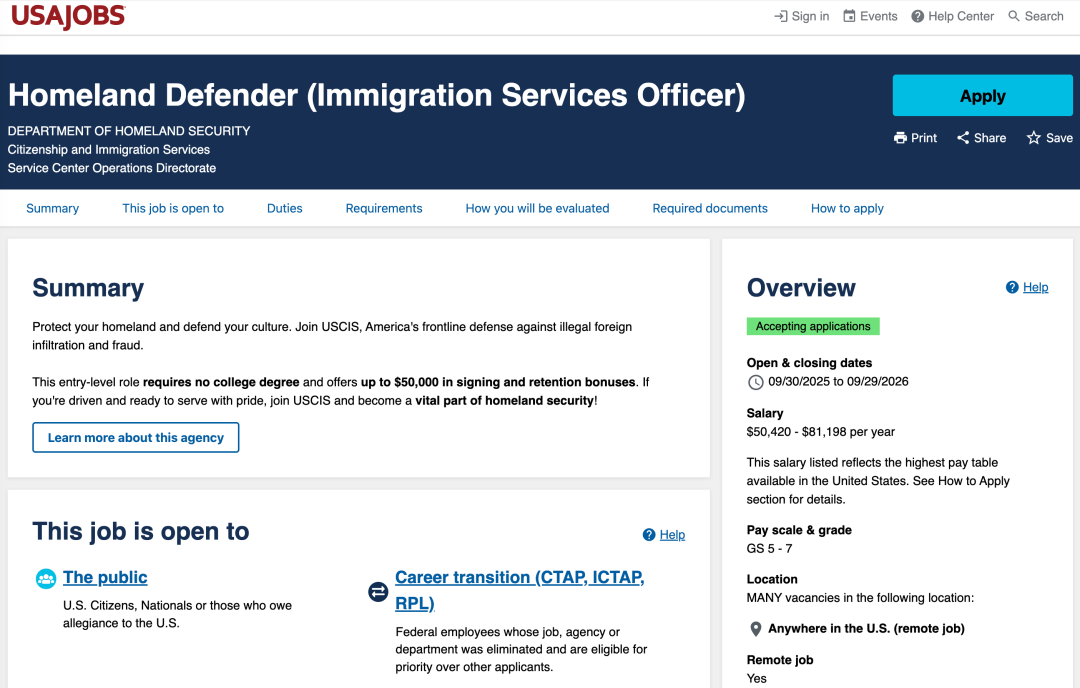Click the Save star icon
The image size is (1080, 688).
point(1033,138)
